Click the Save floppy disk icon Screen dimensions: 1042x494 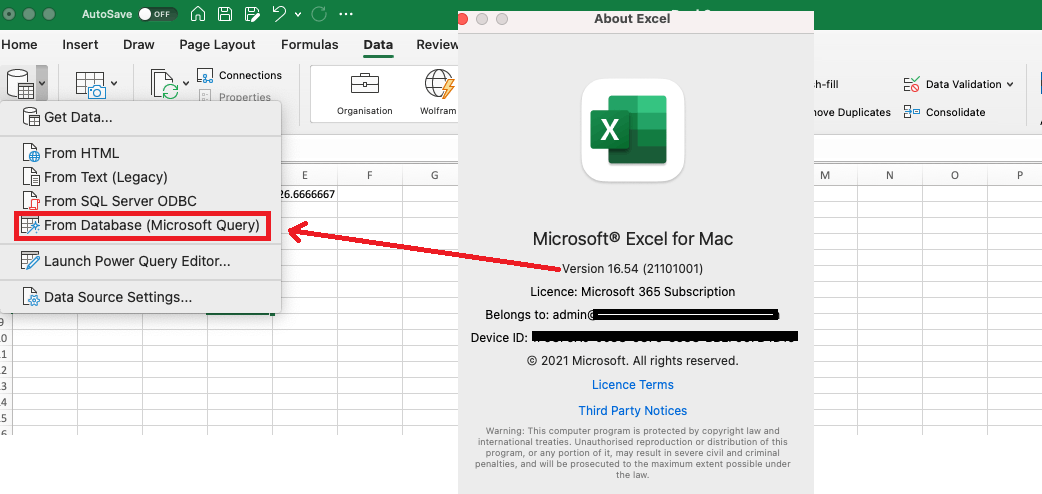225,14
